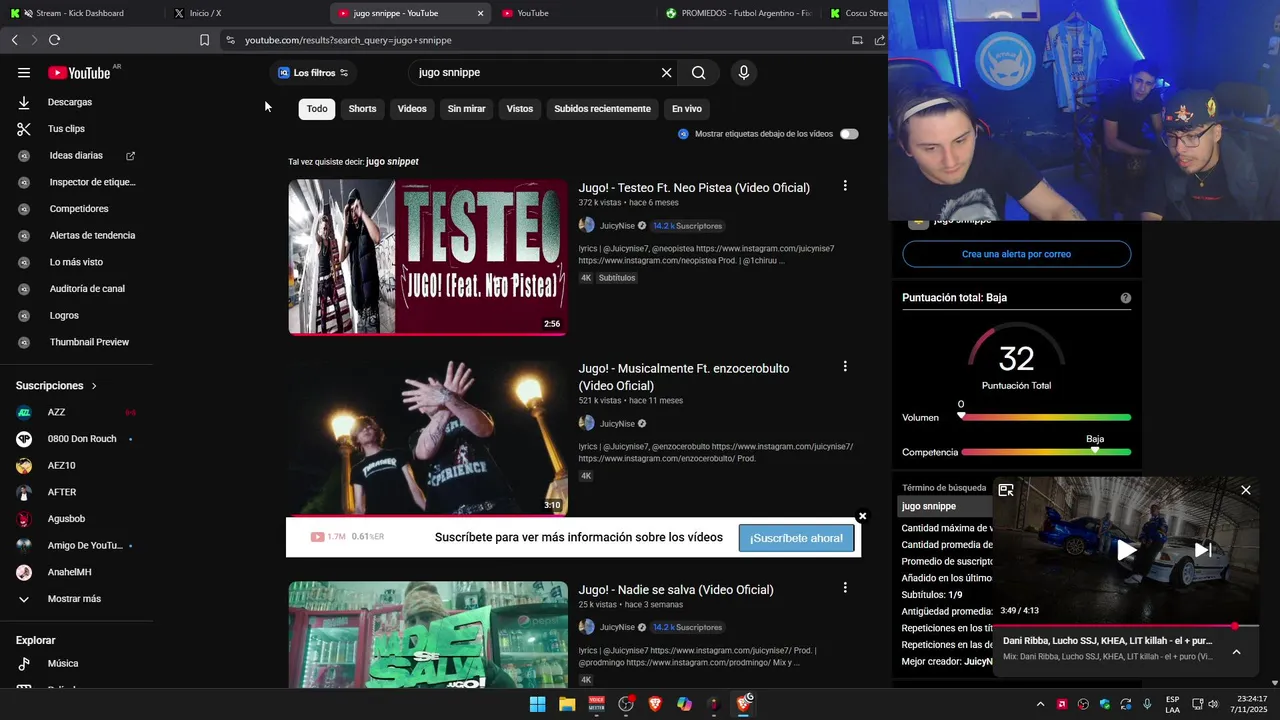Close the miniplayer
Screen dimensions: 1280x720
[x=1245, y=490]
